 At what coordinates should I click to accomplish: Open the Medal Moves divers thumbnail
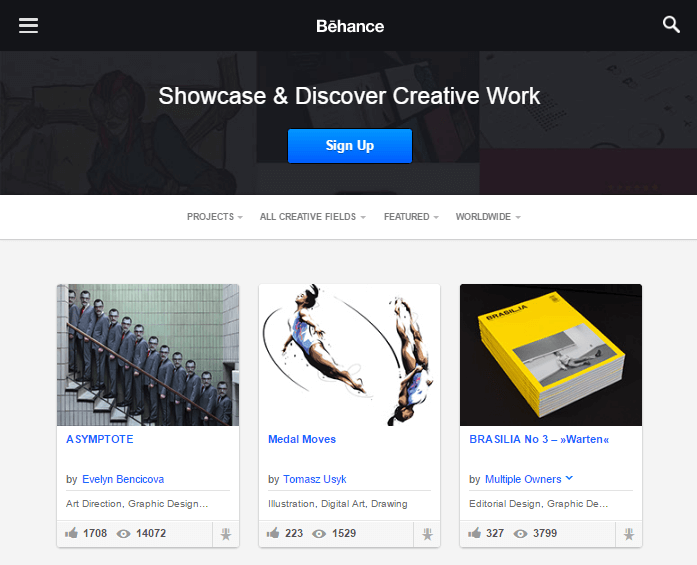tap(349, 355)
